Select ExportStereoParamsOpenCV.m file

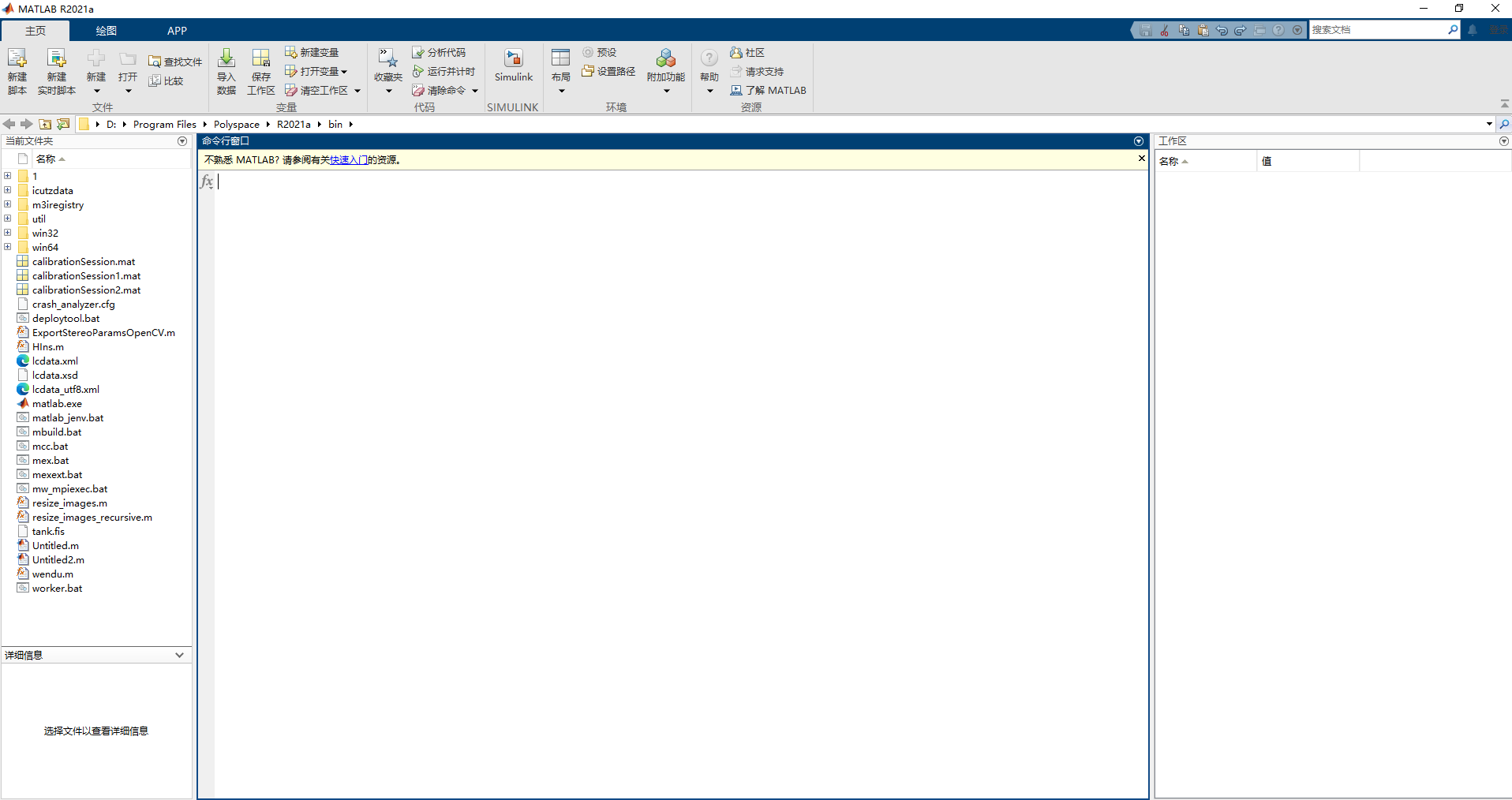[103, 332]
